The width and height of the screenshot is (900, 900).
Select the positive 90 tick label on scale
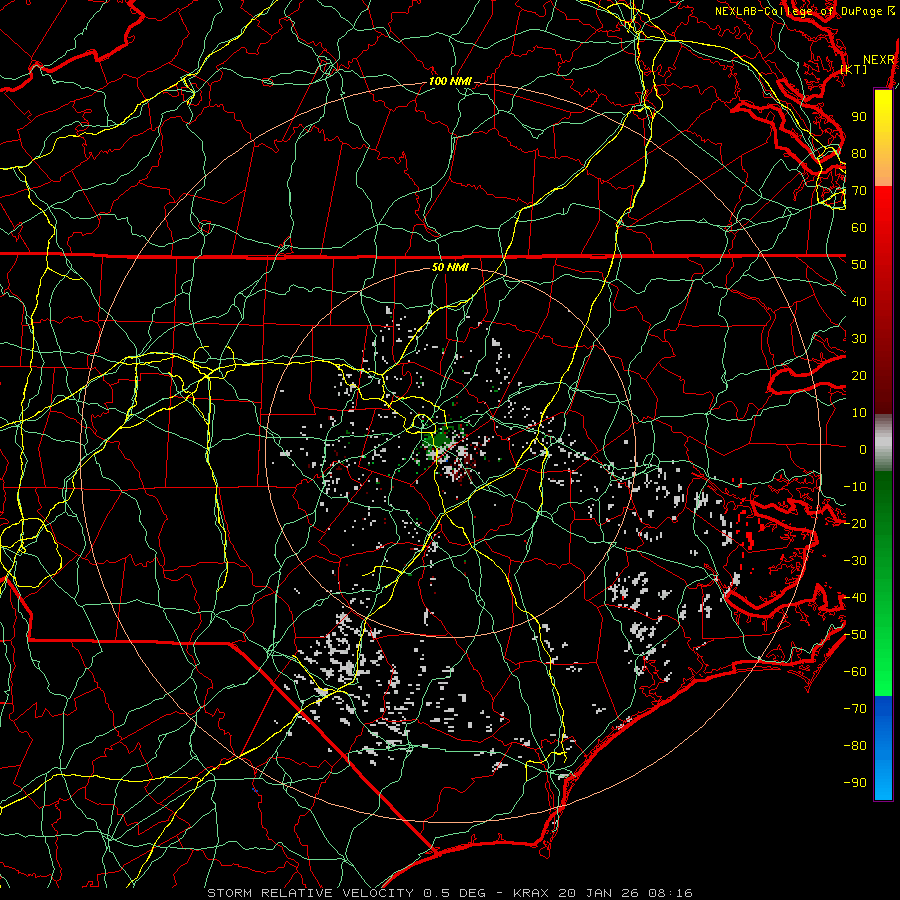point(859,117)
